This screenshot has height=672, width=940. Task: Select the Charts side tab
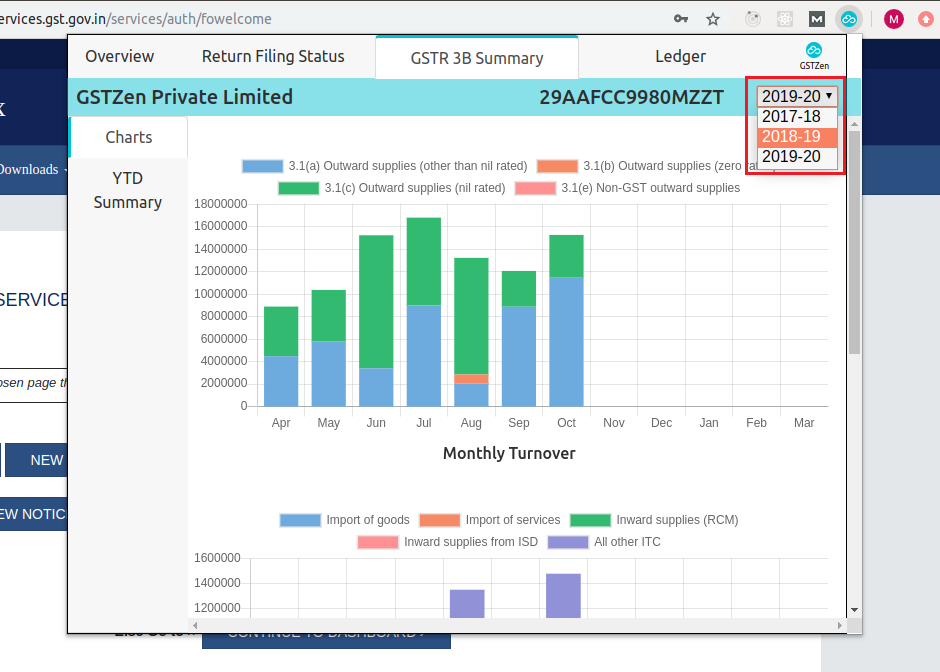click(x=129, y=137)
